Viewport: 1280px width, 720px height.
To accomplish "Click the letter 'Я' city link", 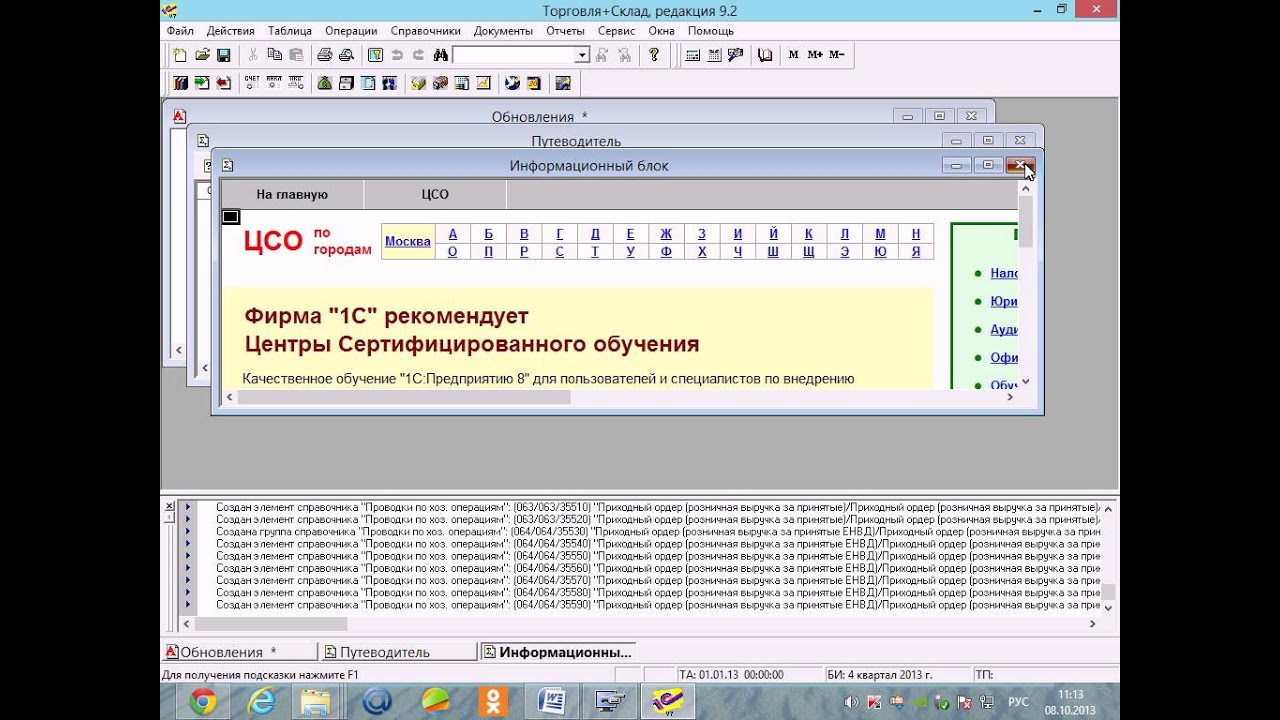I will point(915,251).
